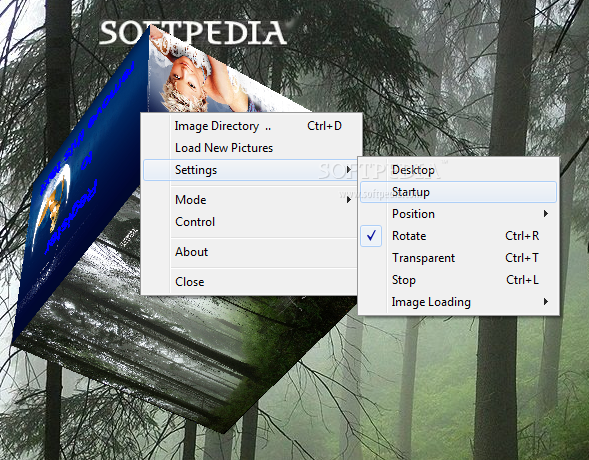589x460 pixels.
Task: Open Image Directory menu entry
Action: pyautogui.click(x=250, y=126)
